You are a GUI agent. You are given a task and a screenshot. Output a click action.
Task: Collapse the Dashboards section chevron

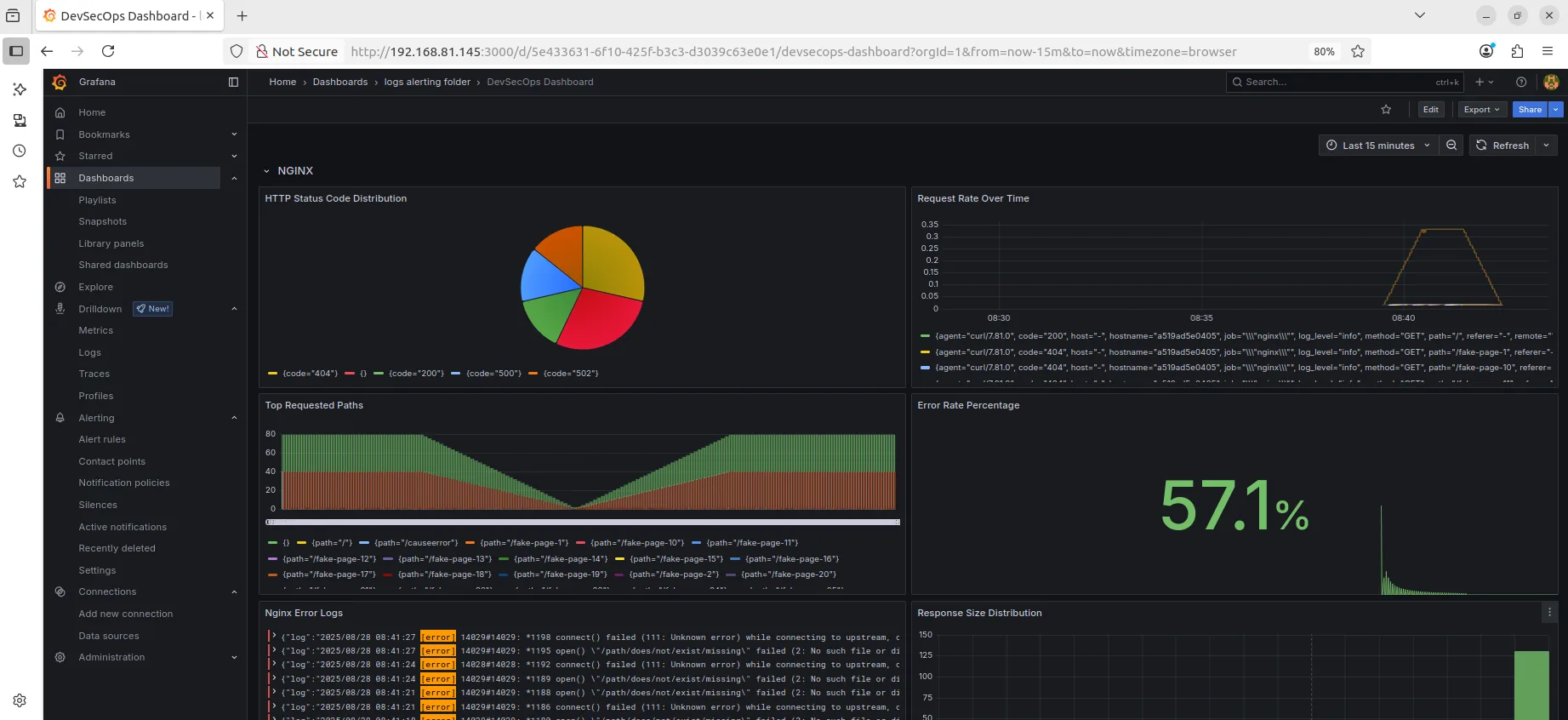coord(234,178)
